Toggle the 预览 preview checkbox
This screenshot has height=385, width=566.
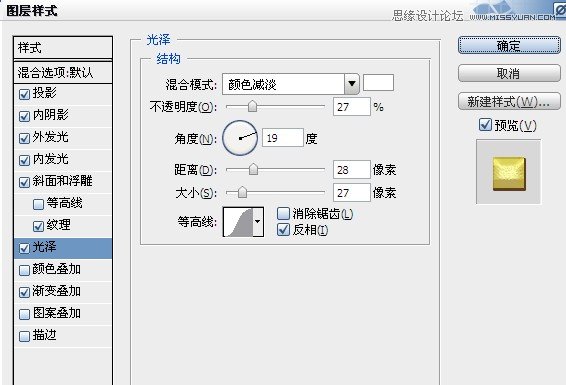485,125
